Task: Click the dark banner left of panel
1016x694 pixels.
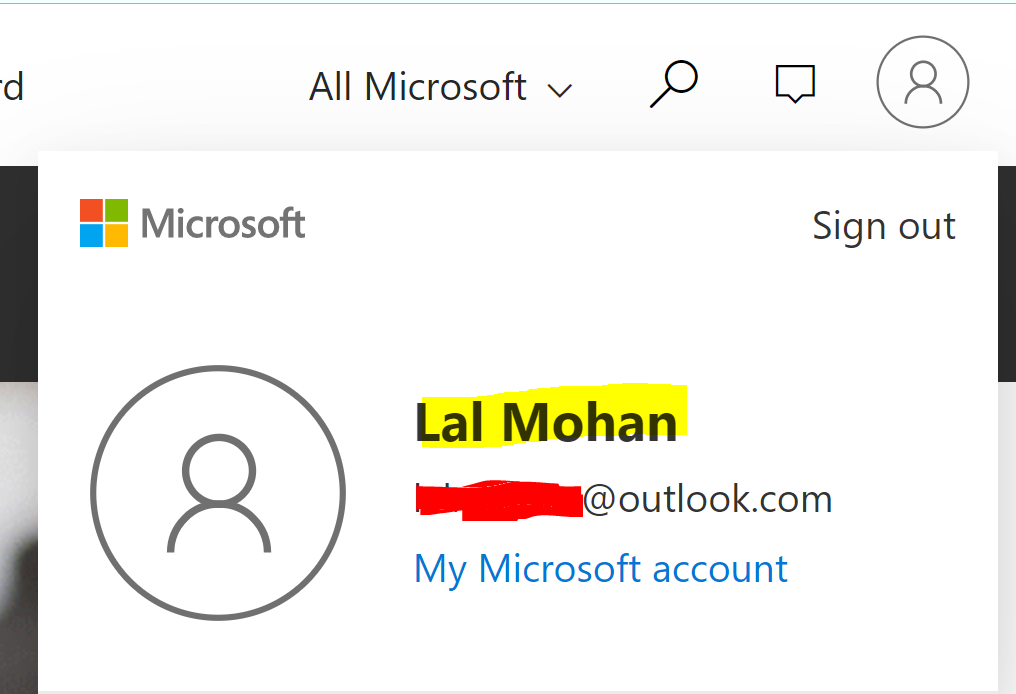Action: (x=18, y=270)
